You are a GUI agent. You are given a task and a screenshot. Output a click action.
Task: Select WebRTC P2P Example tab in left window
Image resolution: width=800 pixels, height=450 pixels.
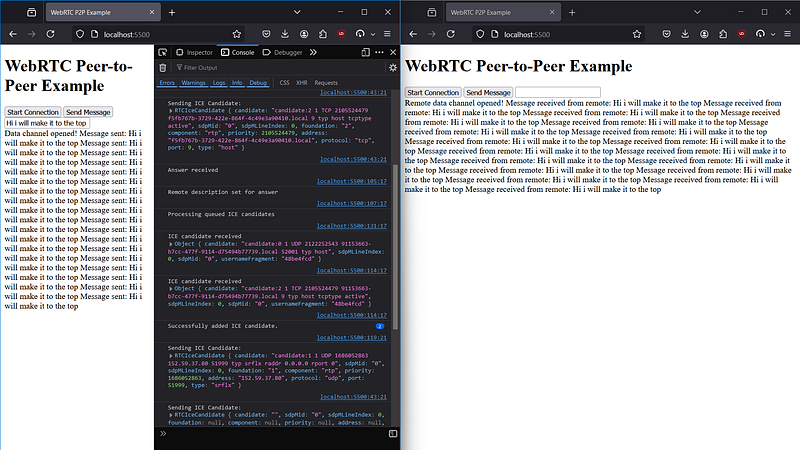[x=103, y=12]
